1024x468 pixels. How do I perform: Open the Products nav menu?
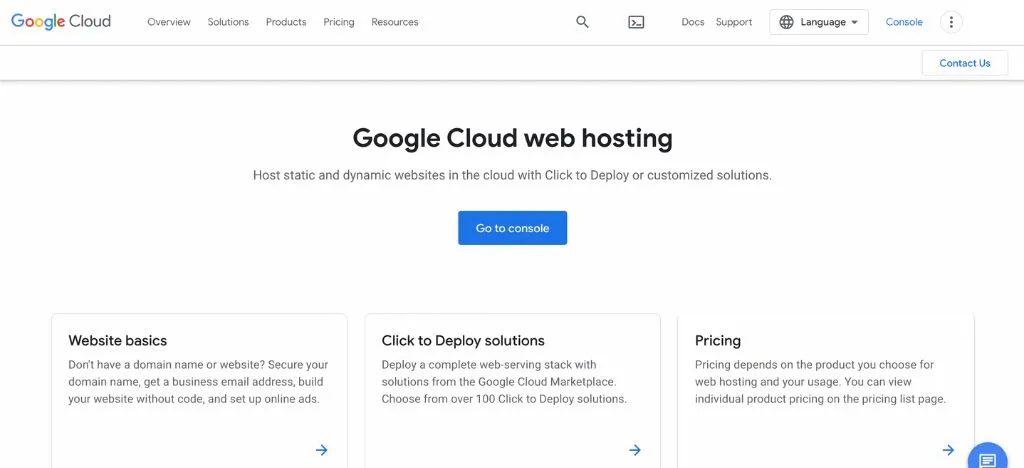(x=286, y=22)
